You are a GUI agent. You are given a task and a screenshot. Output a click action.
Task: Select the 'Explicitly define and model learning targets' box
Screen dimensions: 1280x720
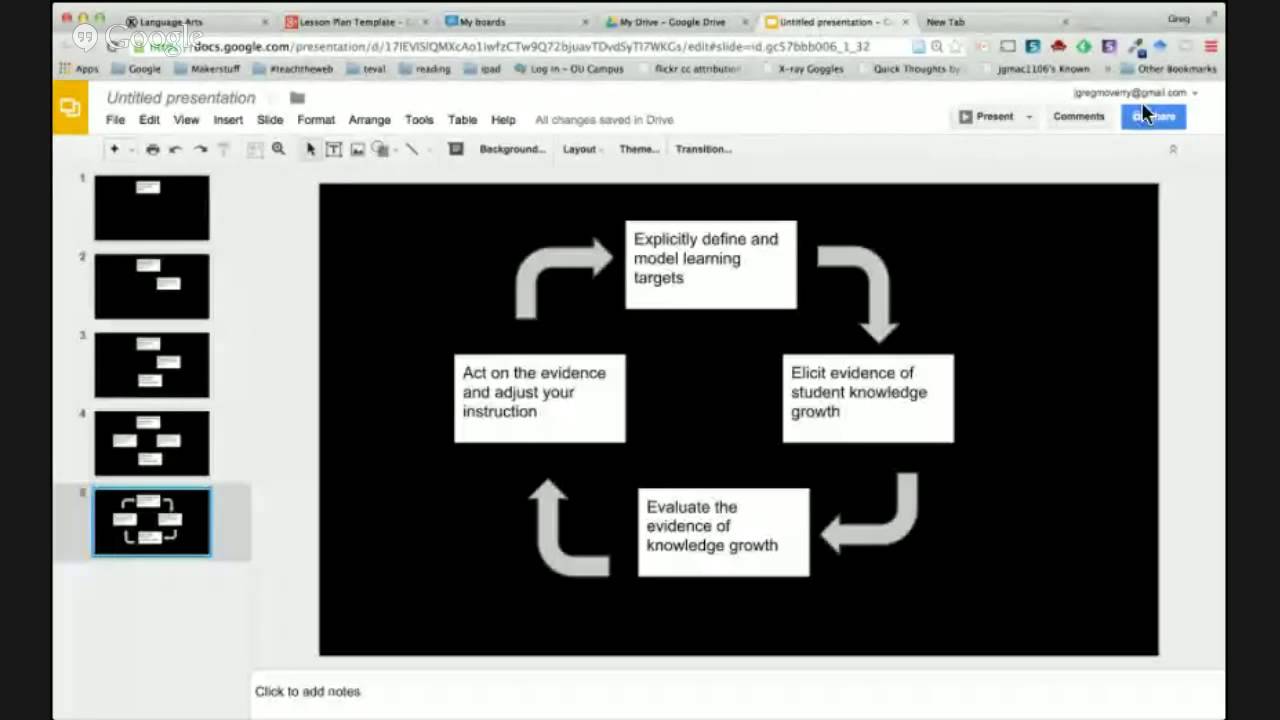pos(711,265)
